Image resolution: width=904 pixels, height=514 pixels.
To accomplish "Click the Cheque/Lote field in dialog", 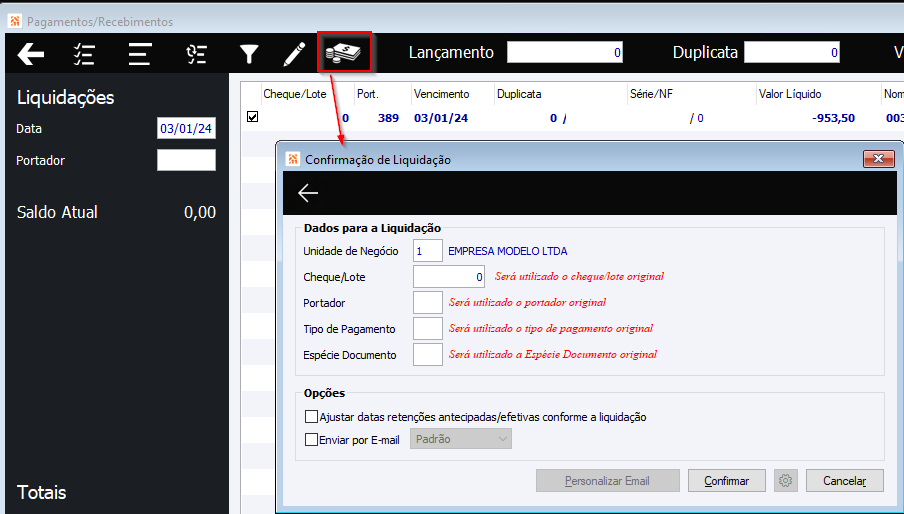I will pos(449,277).
